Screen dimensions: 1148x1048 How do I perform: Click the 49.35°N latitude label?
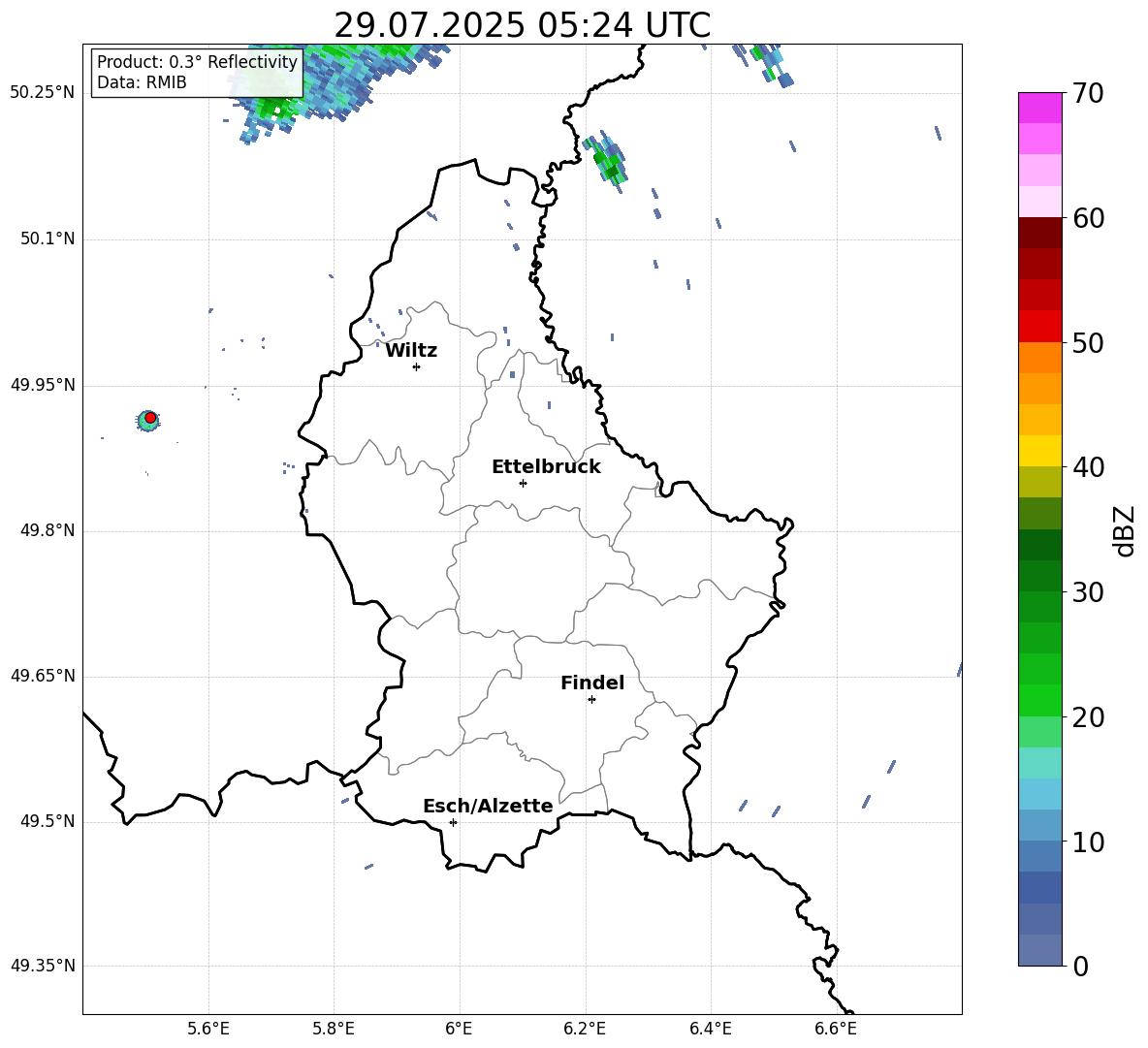43,966
